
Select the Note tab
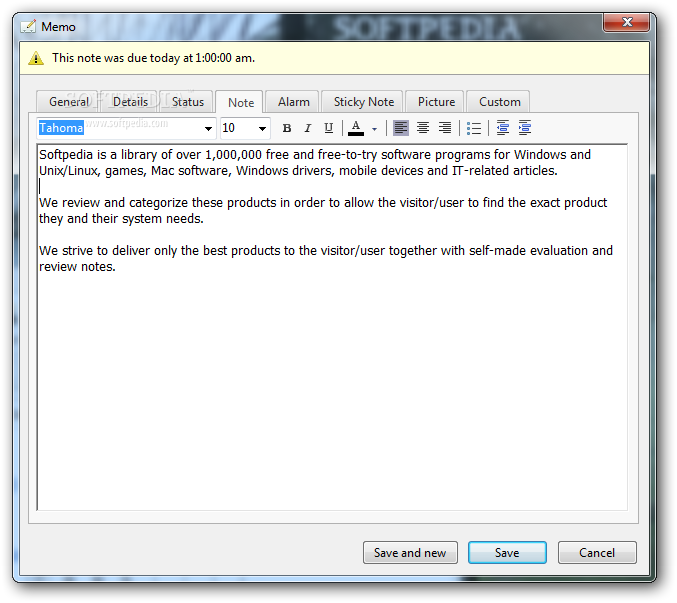(240, 102)
